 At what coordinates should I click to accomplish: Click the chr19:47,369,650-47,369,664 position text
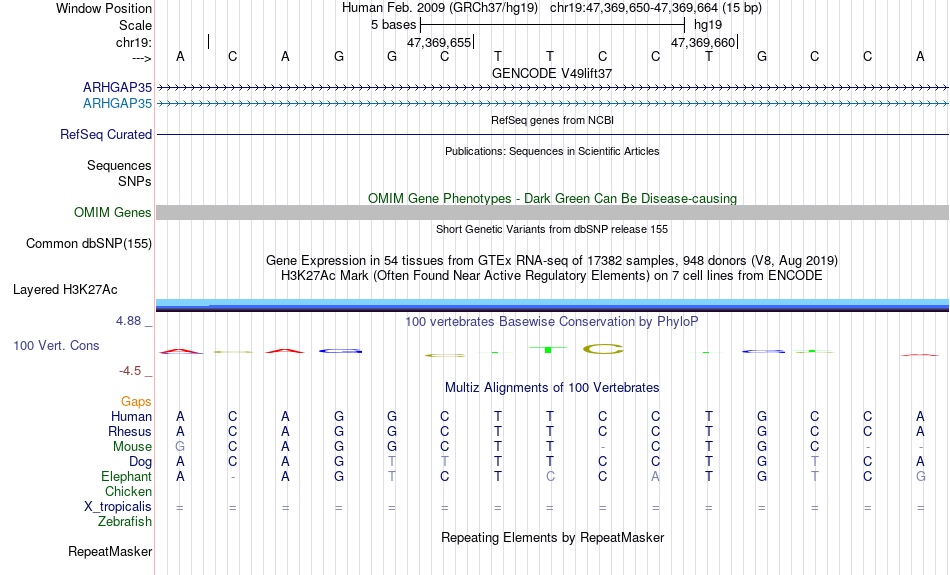pos(634,8)
